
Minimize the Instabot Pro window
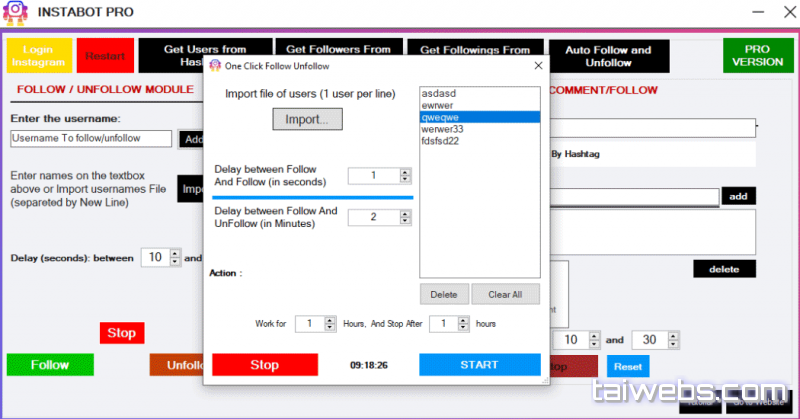point(758,12)
